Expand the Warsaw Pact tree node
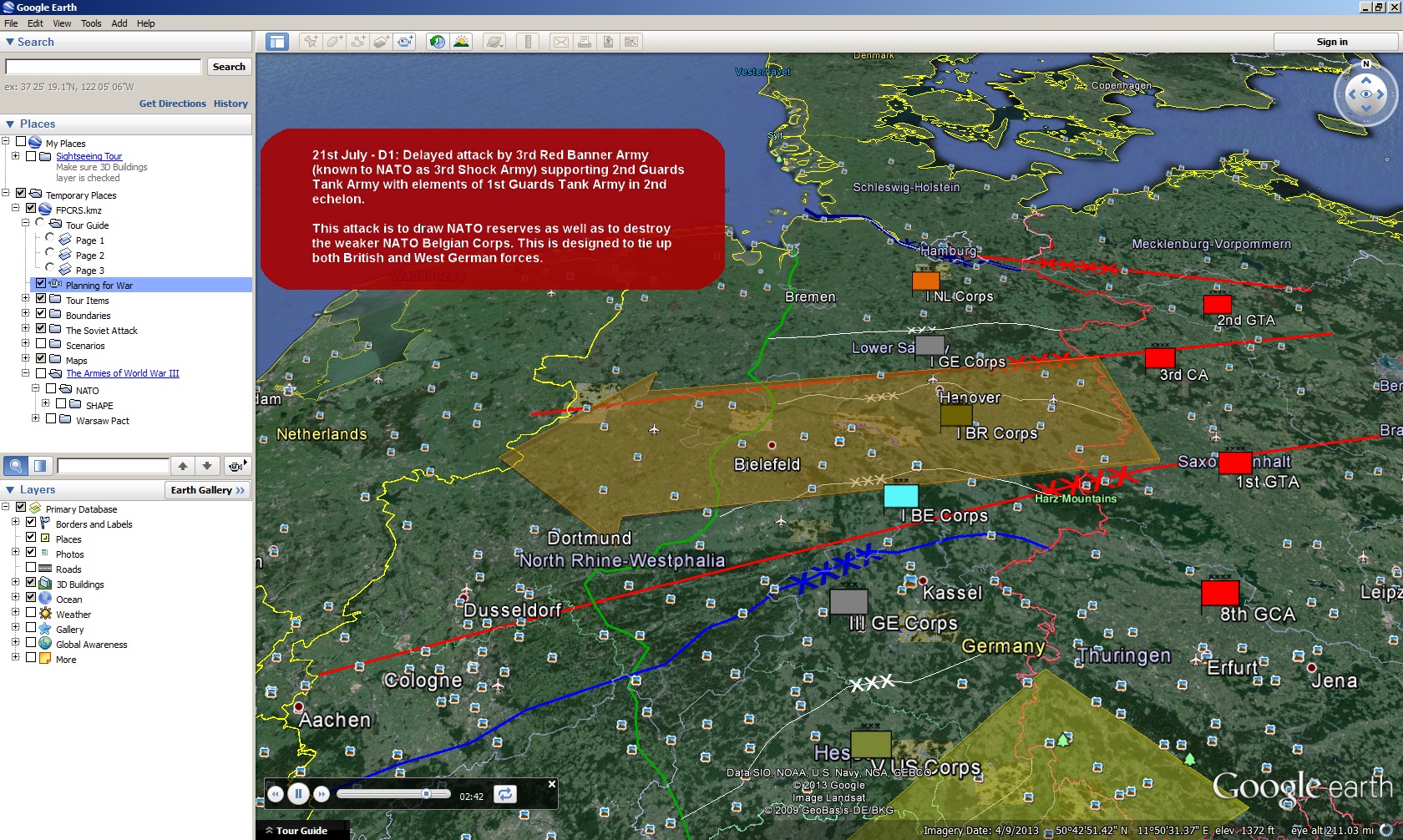The height and width of the screenshot is (840, 1403). click(35, 419)
